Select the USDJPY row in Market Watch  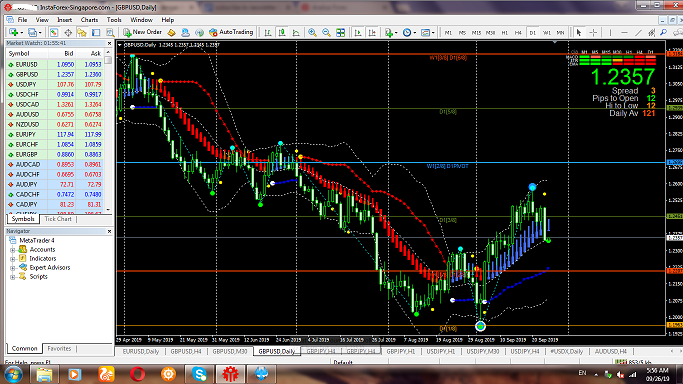pyautogui.click(x=55, y=84)
